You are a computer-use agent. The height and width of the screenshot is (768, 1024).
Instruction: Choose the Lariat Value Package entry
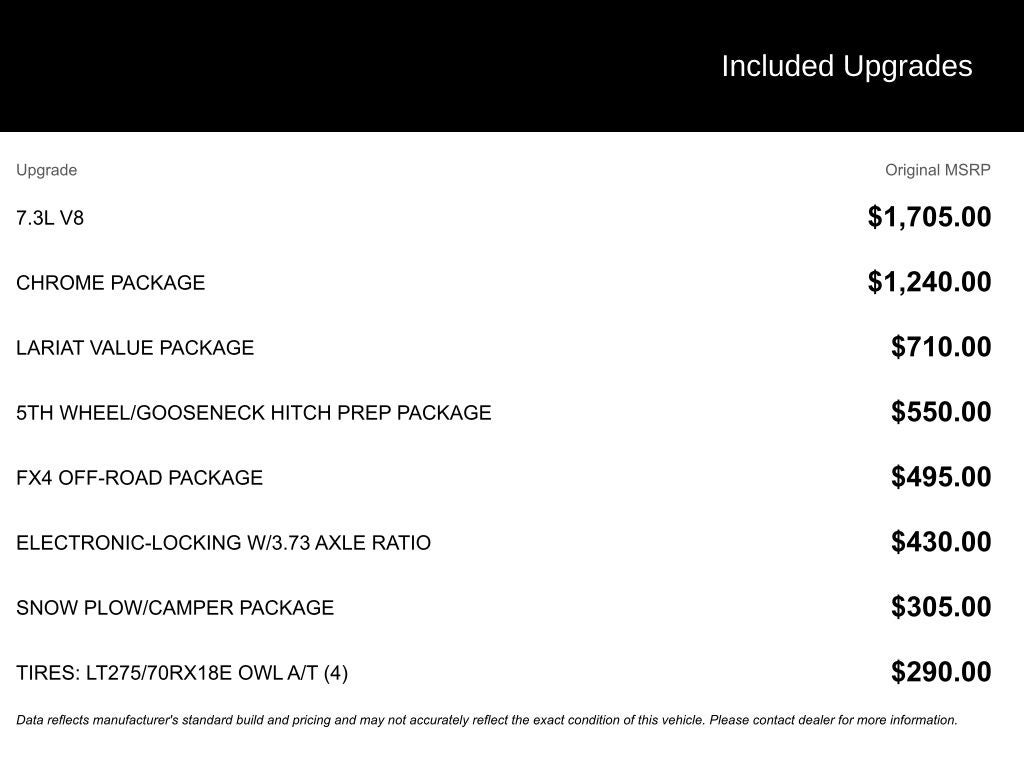[135, 348]
